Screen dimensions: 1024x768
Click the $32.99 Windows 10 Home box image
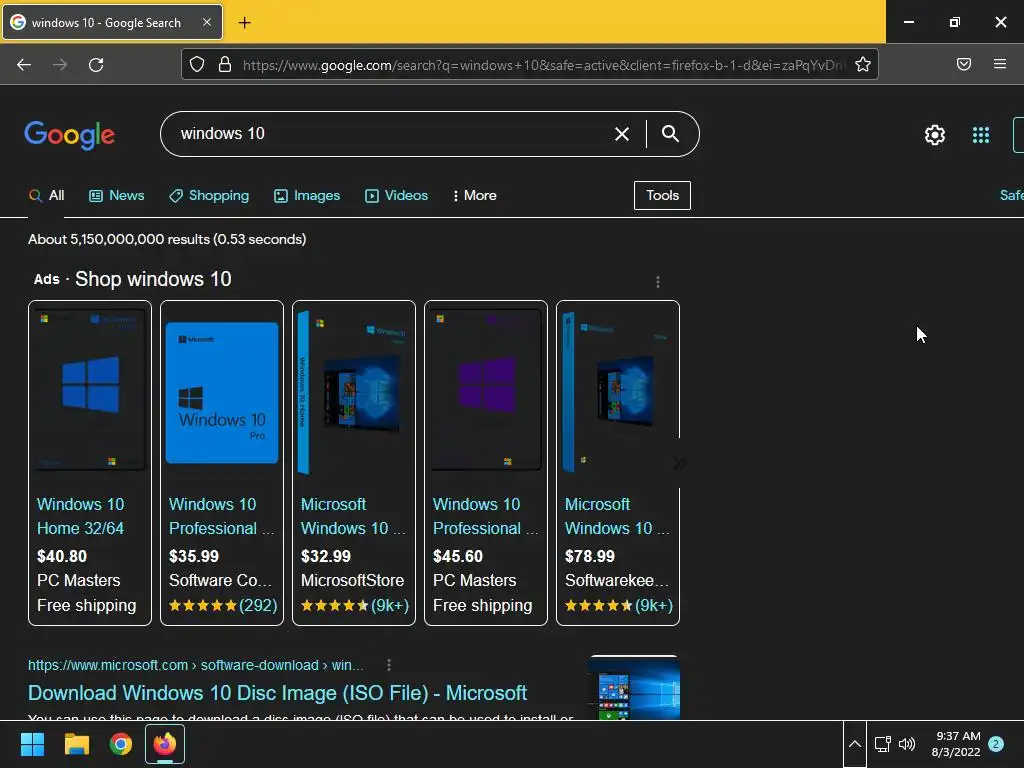point(353,392)
